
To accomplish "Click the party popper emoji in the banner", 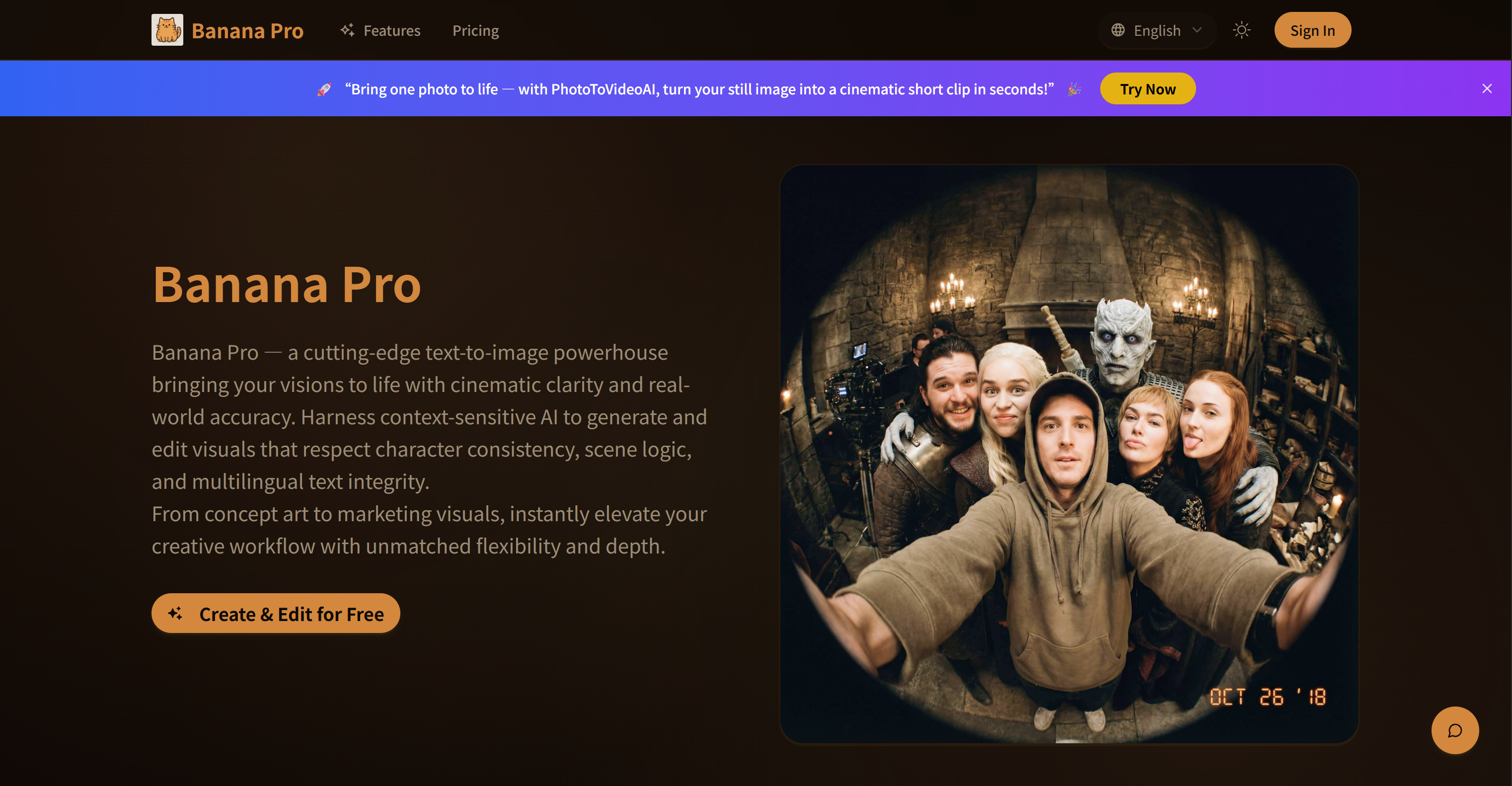I will pyautogui.click(x=1074, y=89).
